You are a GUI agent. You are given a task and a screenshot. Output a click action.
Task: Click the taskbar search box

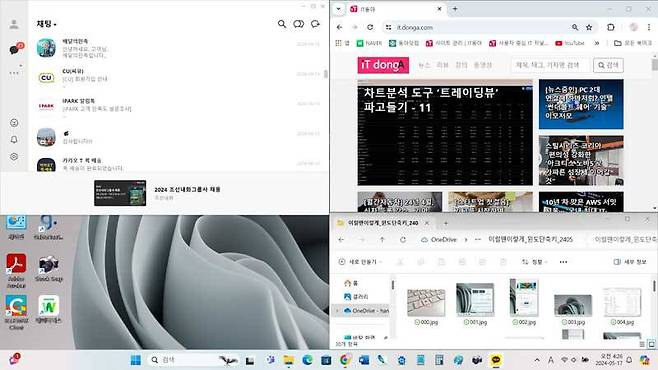click(193, 360)
